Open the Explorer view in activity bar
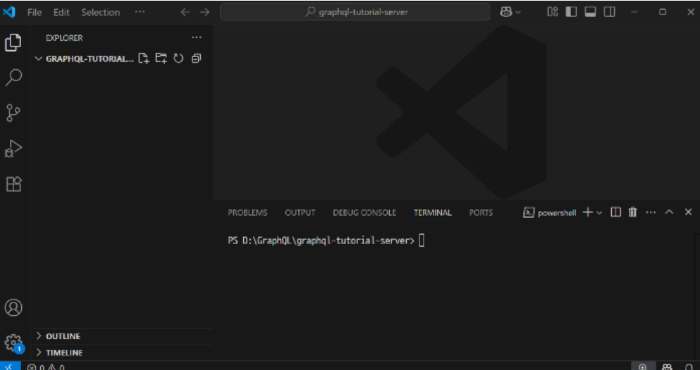Screen dimensions: 700x370 [x=13, y=42]
